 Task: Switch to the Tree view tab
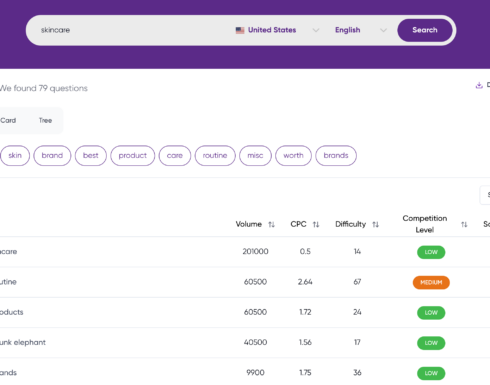(x=45, y=120)
